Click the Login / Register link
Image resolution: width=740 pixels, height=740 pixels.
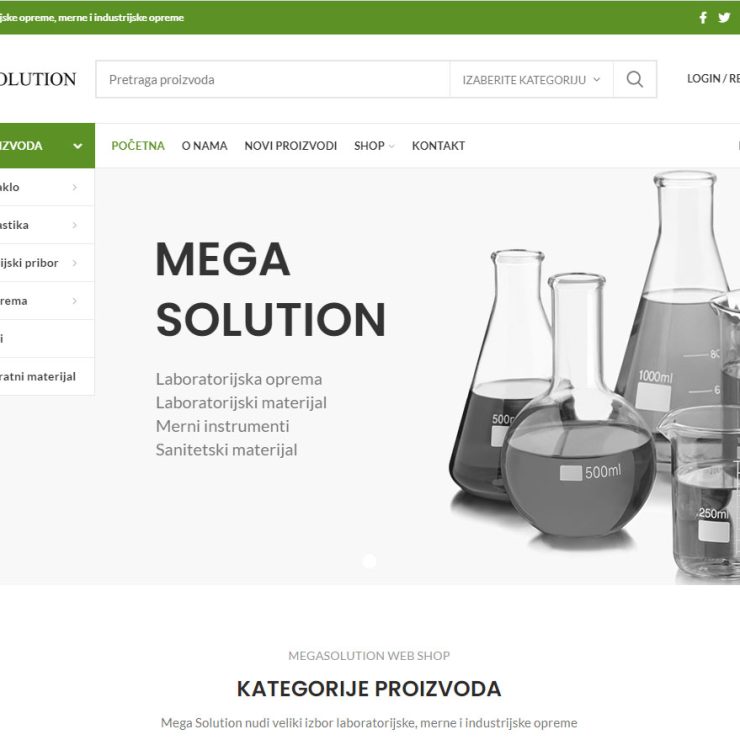click(x=713, y=79)
